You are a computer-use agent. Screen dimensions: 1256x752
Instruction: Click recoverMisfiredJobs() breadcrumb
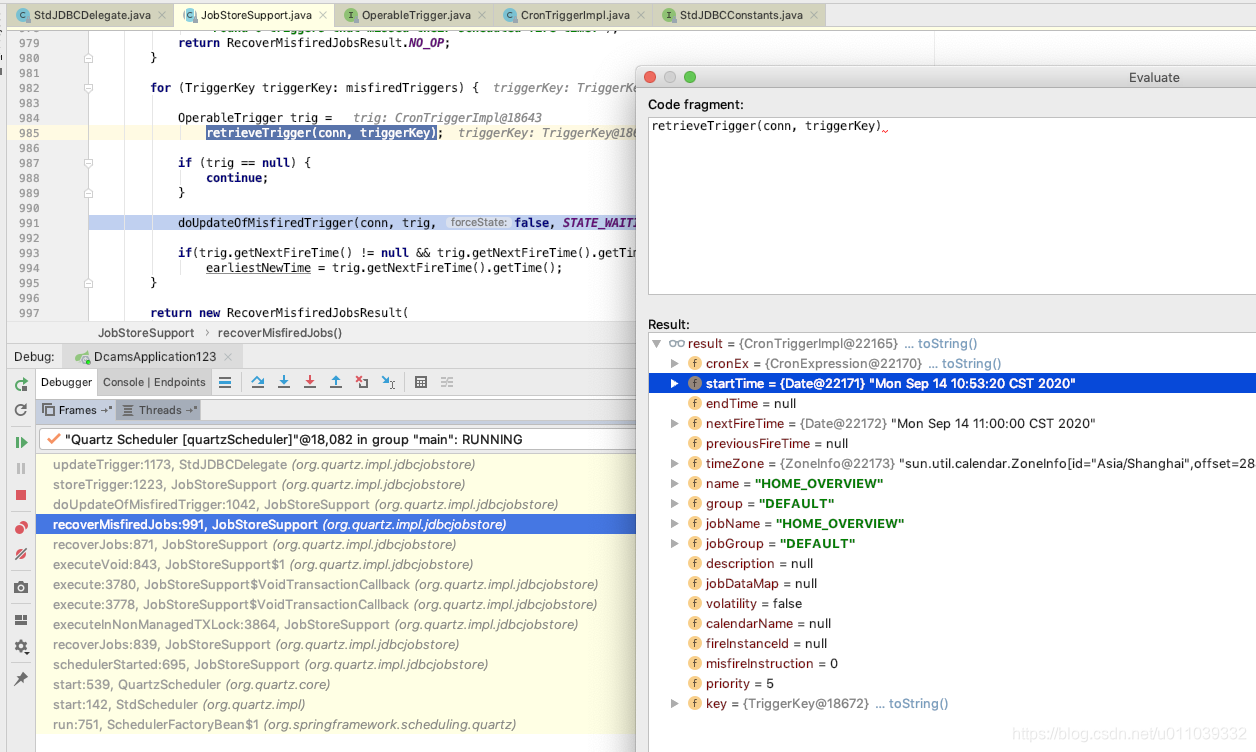[280, 333]
